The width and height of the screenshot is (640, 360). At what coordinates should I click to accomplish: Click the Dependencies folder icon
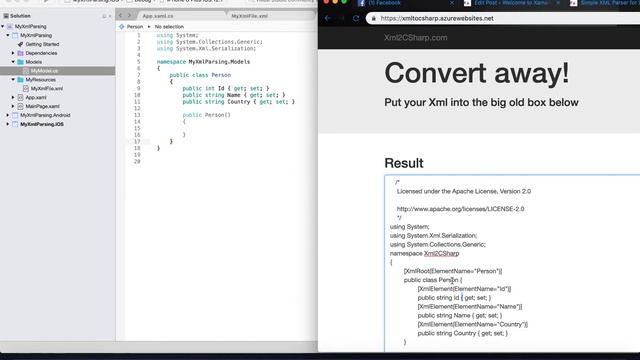click(20, 53)
